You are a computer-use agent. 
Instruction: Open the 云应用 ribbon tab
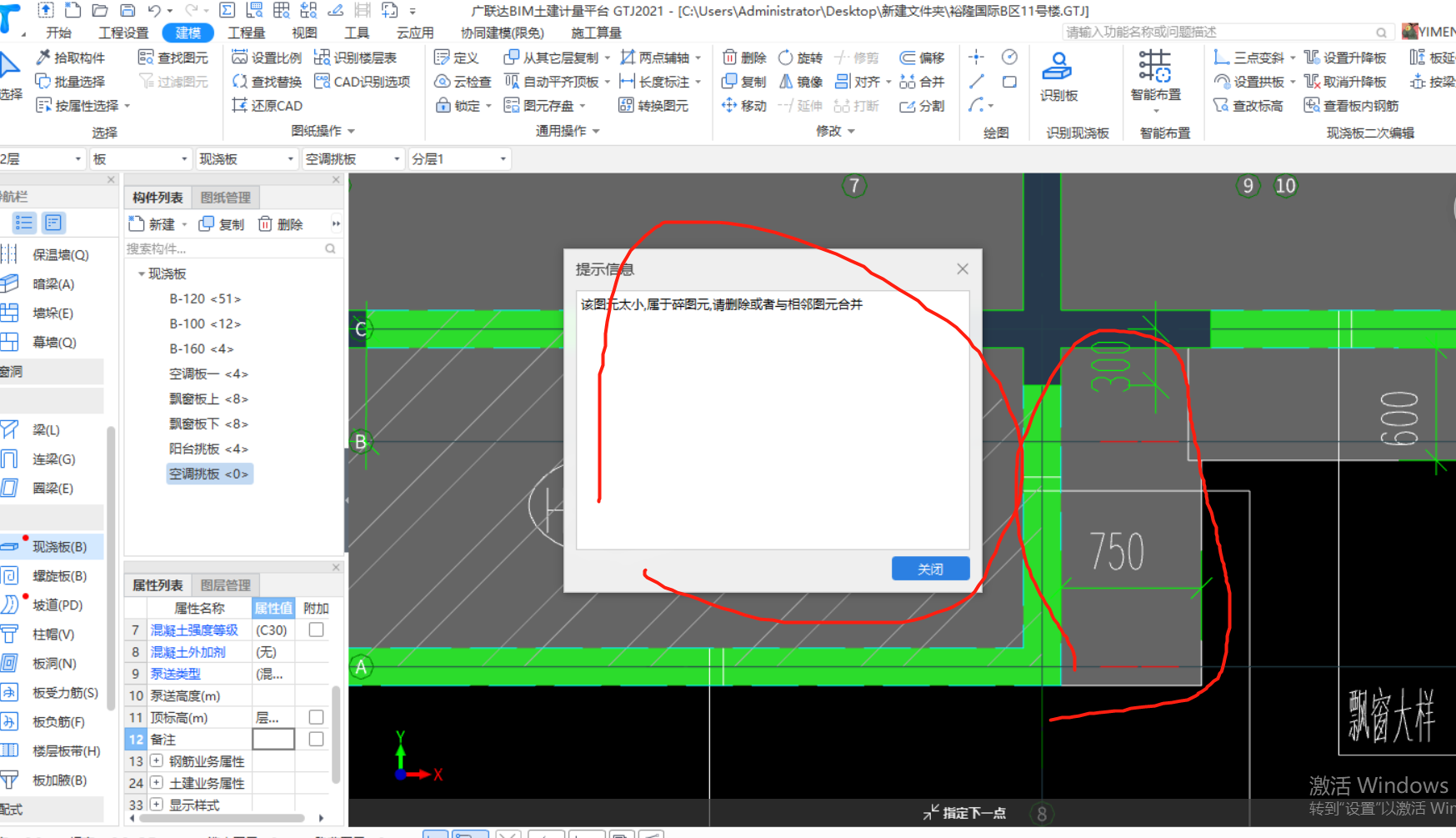click(415, 33)
